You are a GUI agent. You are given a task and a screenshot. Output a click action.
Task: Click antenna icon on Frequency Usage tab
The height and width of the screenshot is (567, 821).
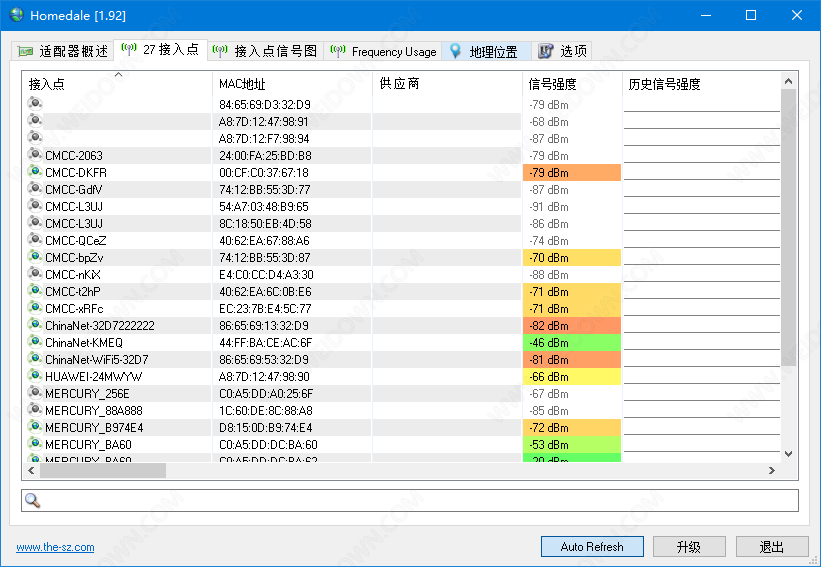[338, 50]
